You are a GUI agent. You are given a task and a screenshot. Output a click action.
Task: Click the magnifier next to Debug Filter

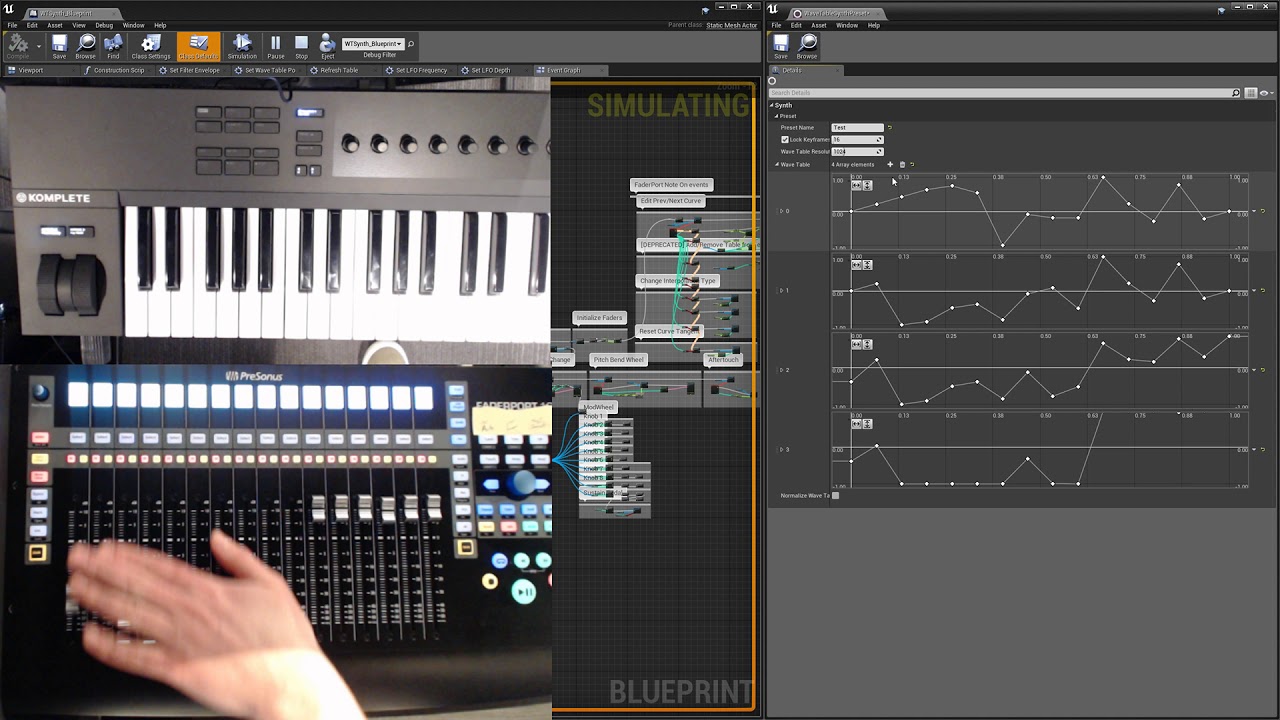pos(411,44)
